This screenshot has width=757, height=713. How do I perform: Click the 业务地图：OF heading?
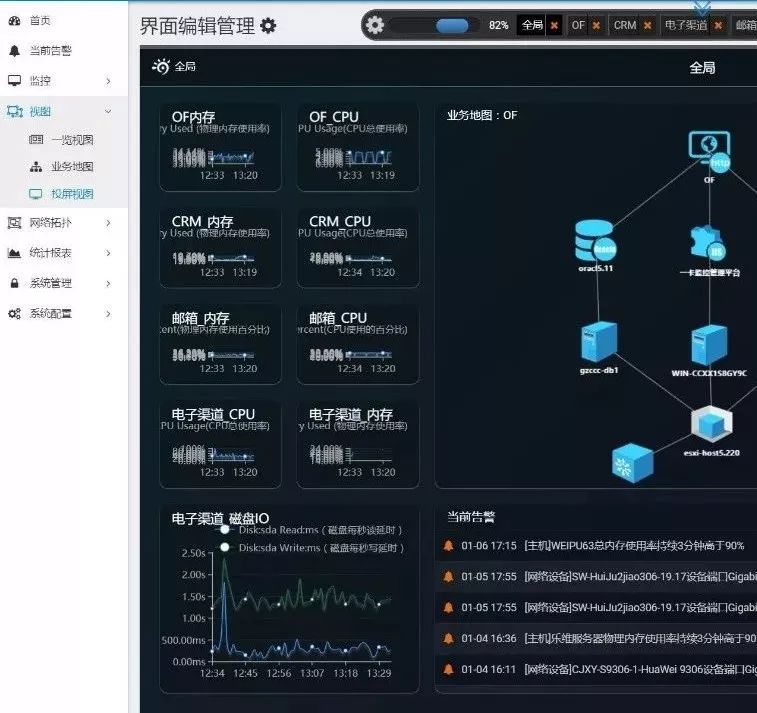pyautogui.click(x=482, y=115)
